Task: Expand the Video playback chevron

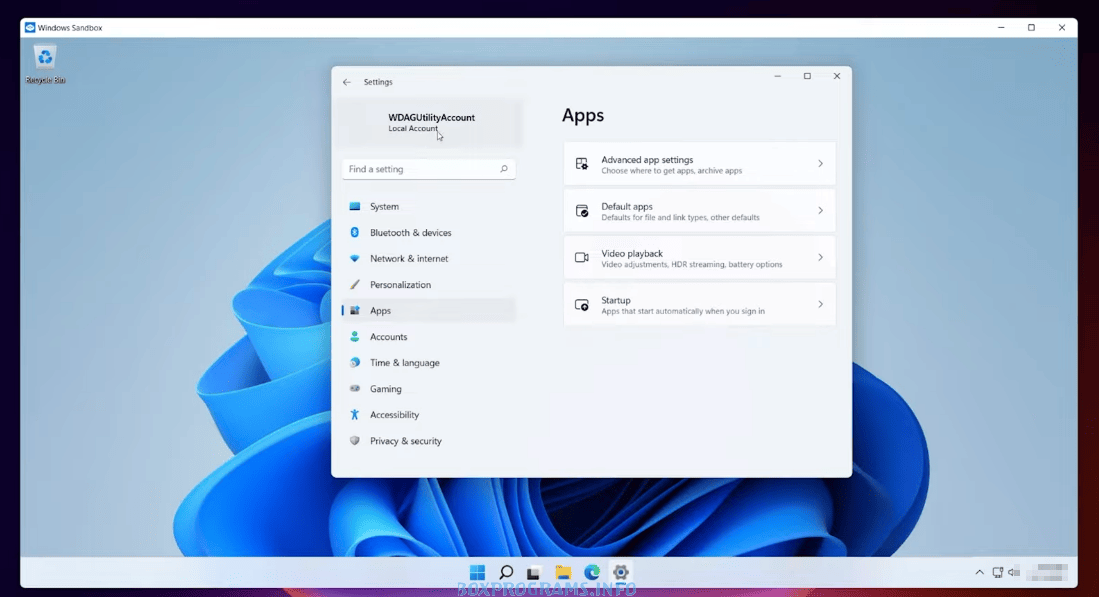Action: click(x=820, y=258)
